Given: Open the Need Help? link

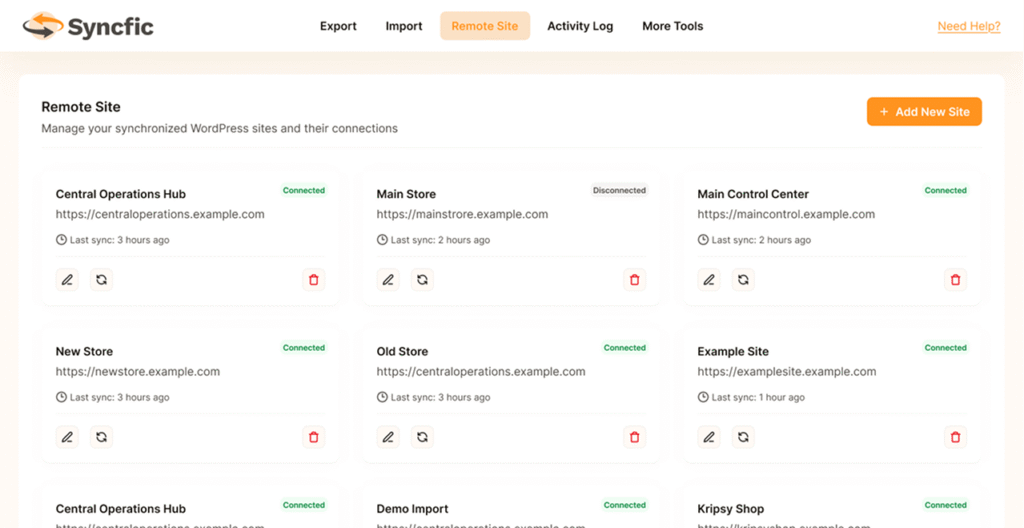Looking at the screenshot, I should pyautogui.click(x=968, y=26).
